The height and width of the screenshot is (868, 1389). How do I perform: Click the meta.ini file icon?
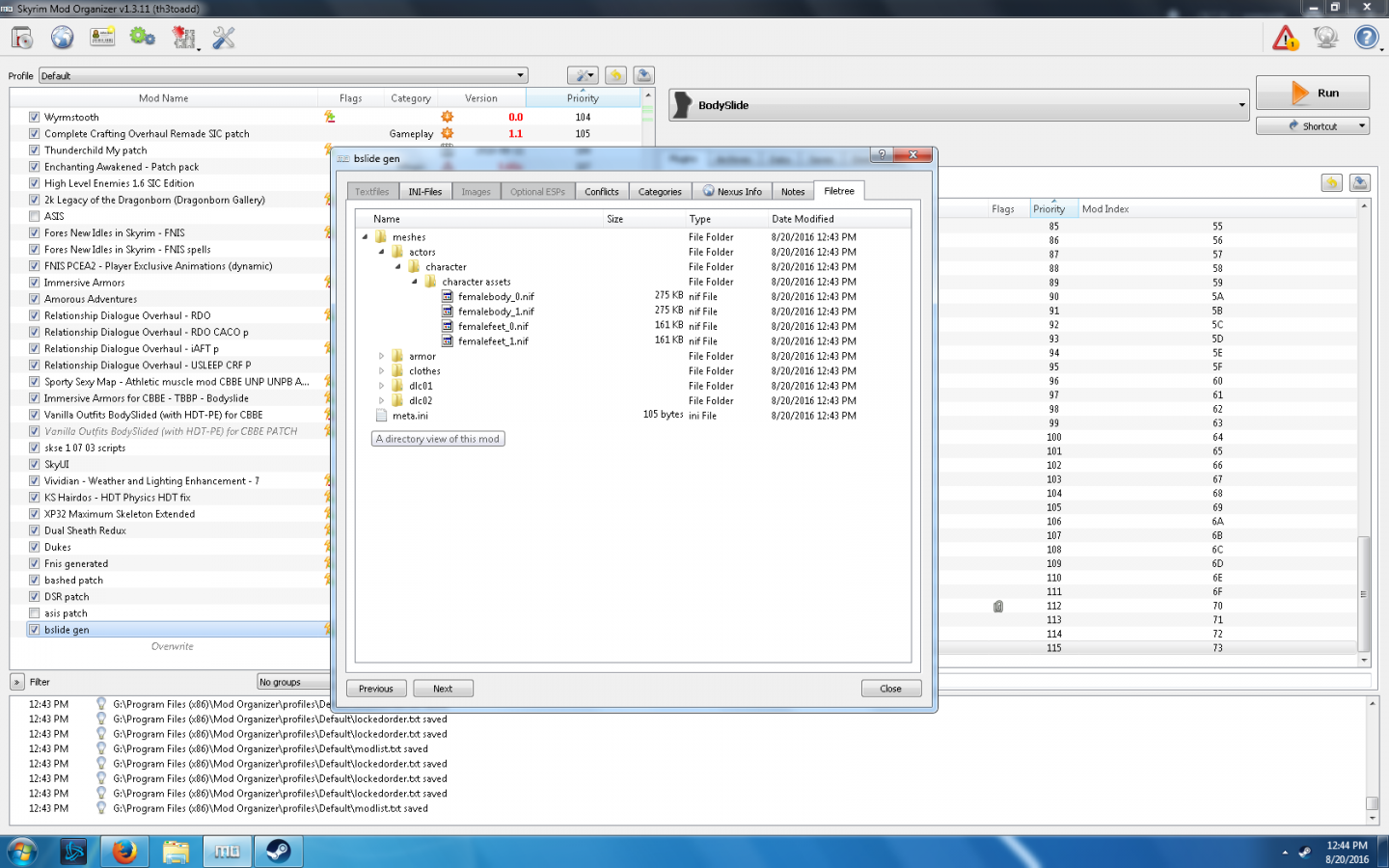[381, 416]
